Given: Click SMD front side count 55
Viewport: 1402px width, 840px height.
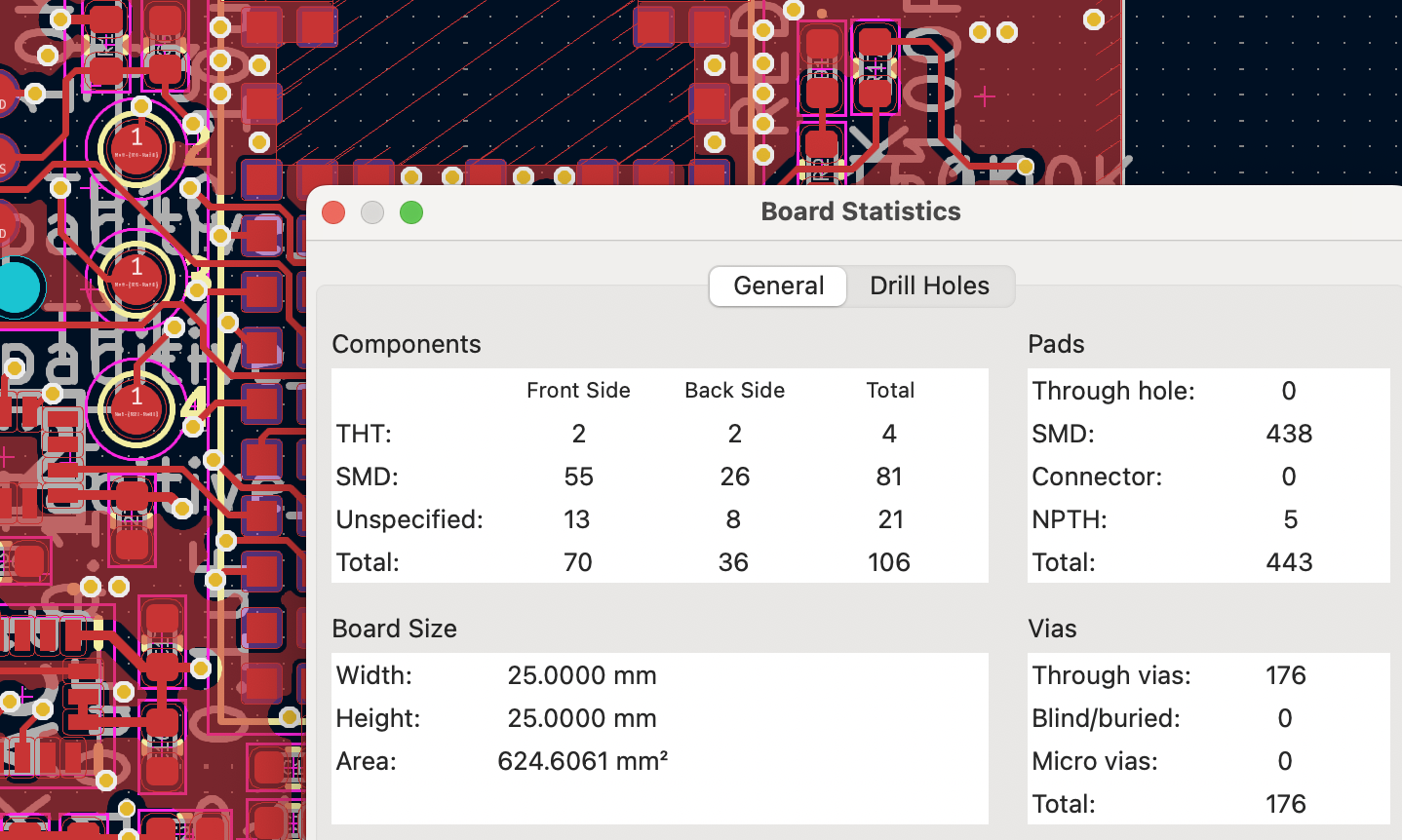Looking at the screenshot, I should (x=579, y=477).
